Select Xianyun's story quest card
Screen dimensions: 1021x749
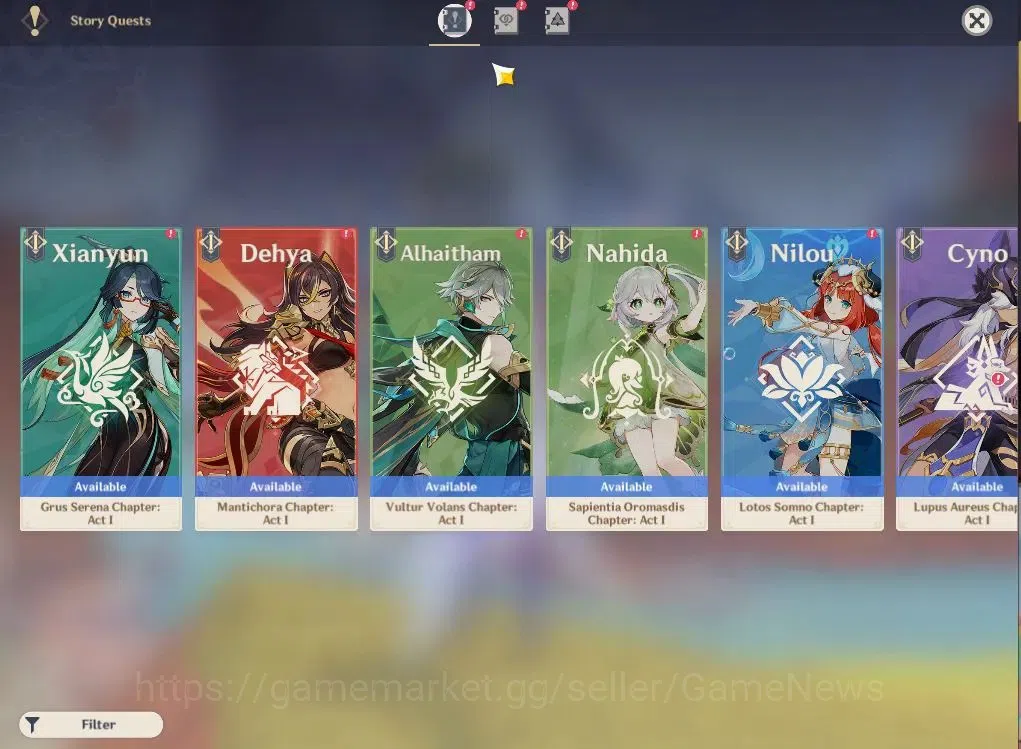coord(101,378)
